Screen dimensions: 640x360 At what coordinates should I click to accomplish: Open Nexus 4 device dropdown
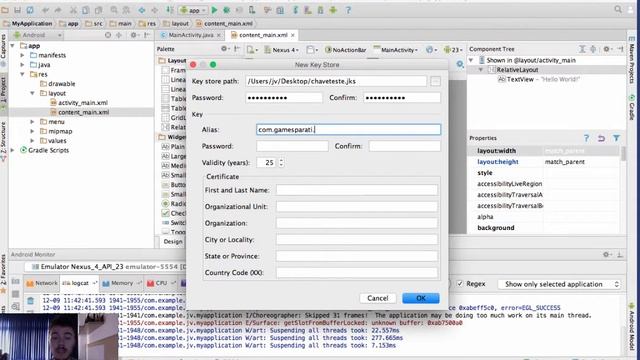(x=282, y=50)
